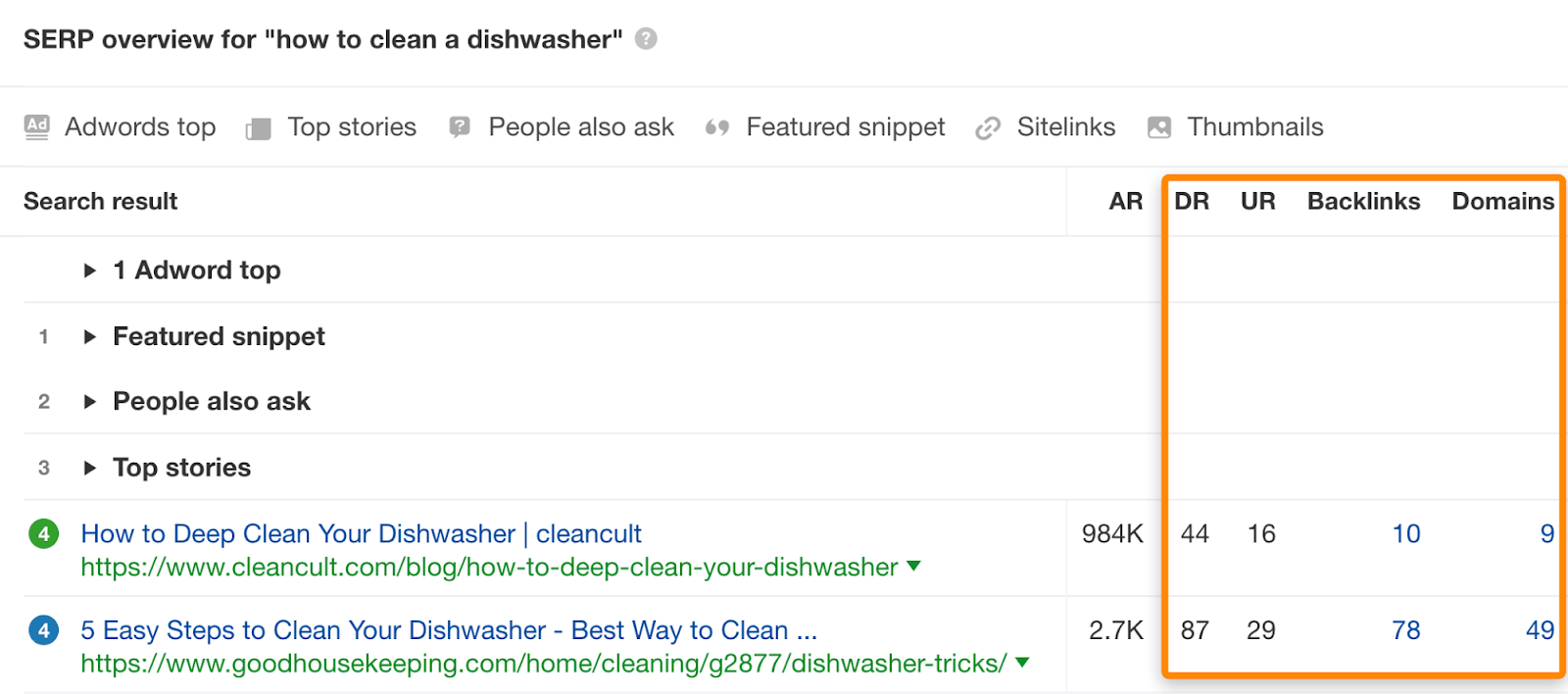
Task: Click the Adwords top legend icon
Action: coord(35,126)
